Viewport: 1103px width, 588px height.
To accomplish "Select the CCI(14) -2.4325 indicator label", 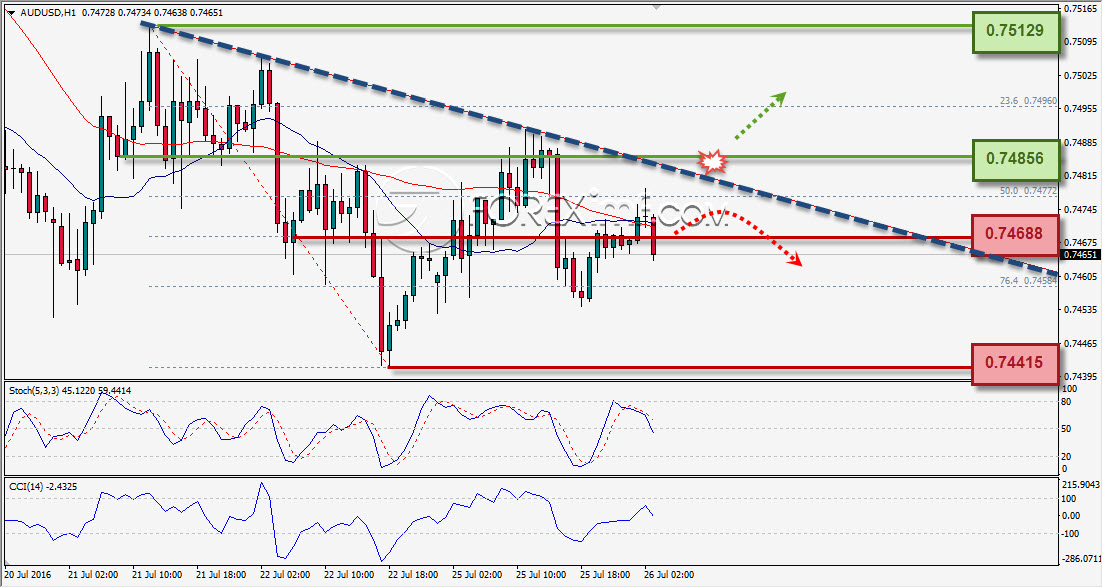I will pos(43,487).
